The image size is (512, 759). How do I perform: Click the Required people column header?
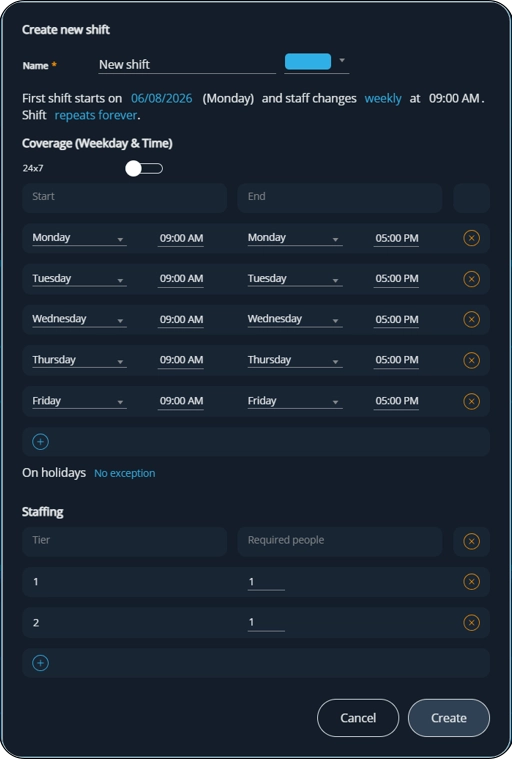click(340, 541)
